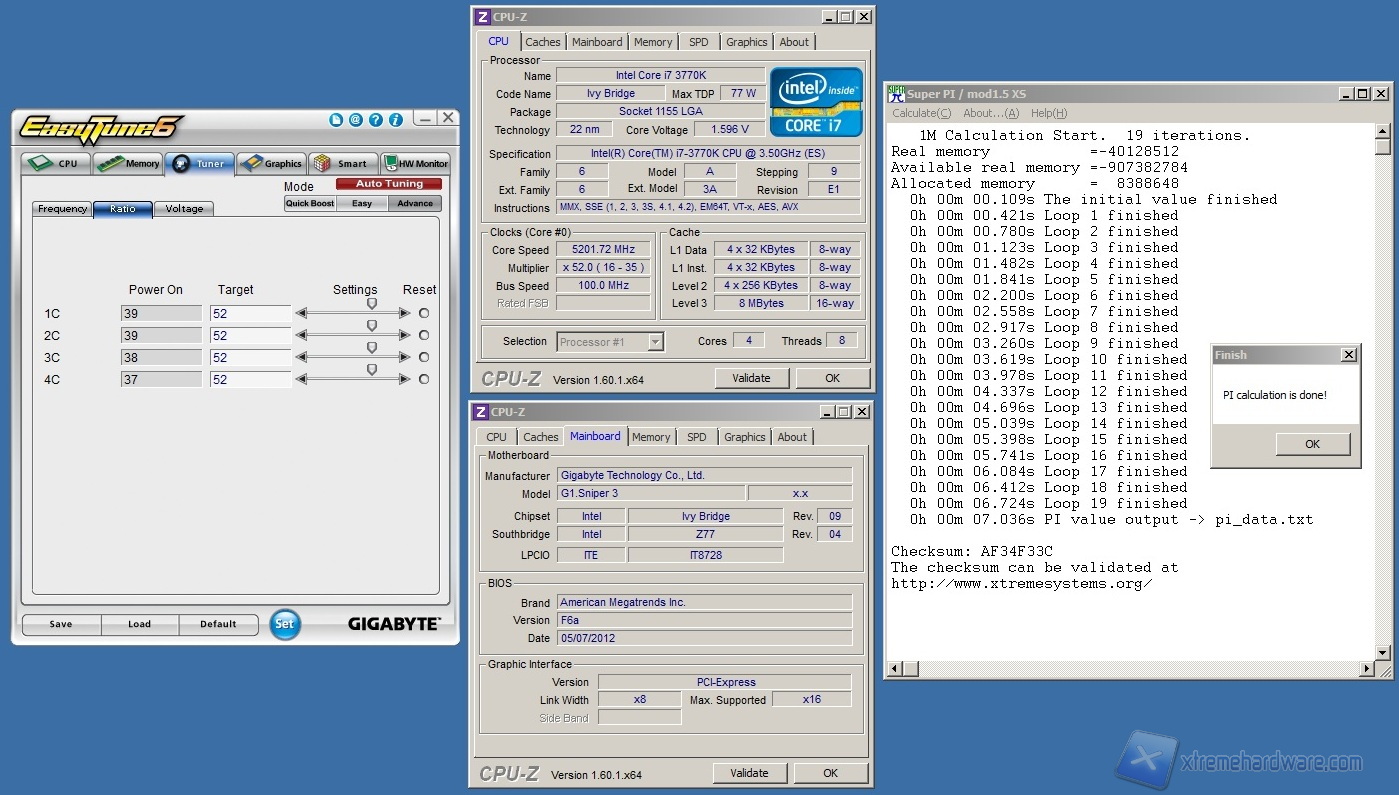Toggle the Reset radio button for 4C

[x=424, y=379]
